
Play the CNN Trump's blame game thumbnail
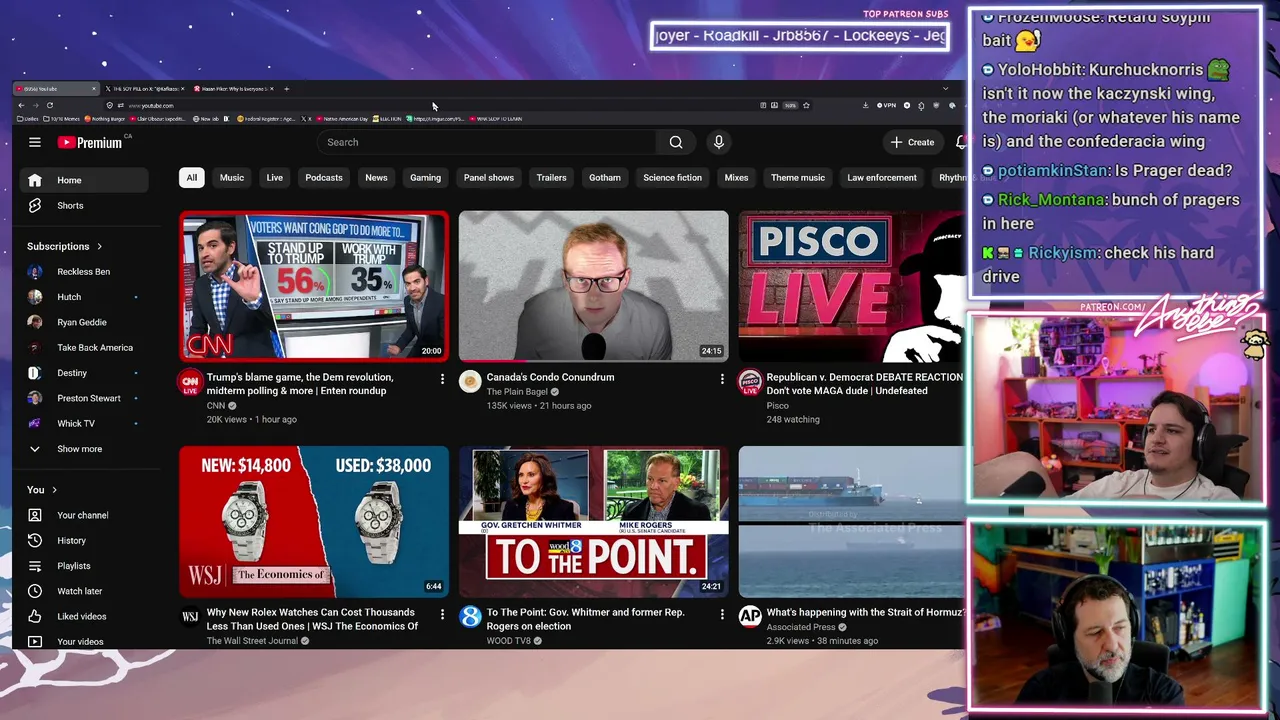coord(314,286)
